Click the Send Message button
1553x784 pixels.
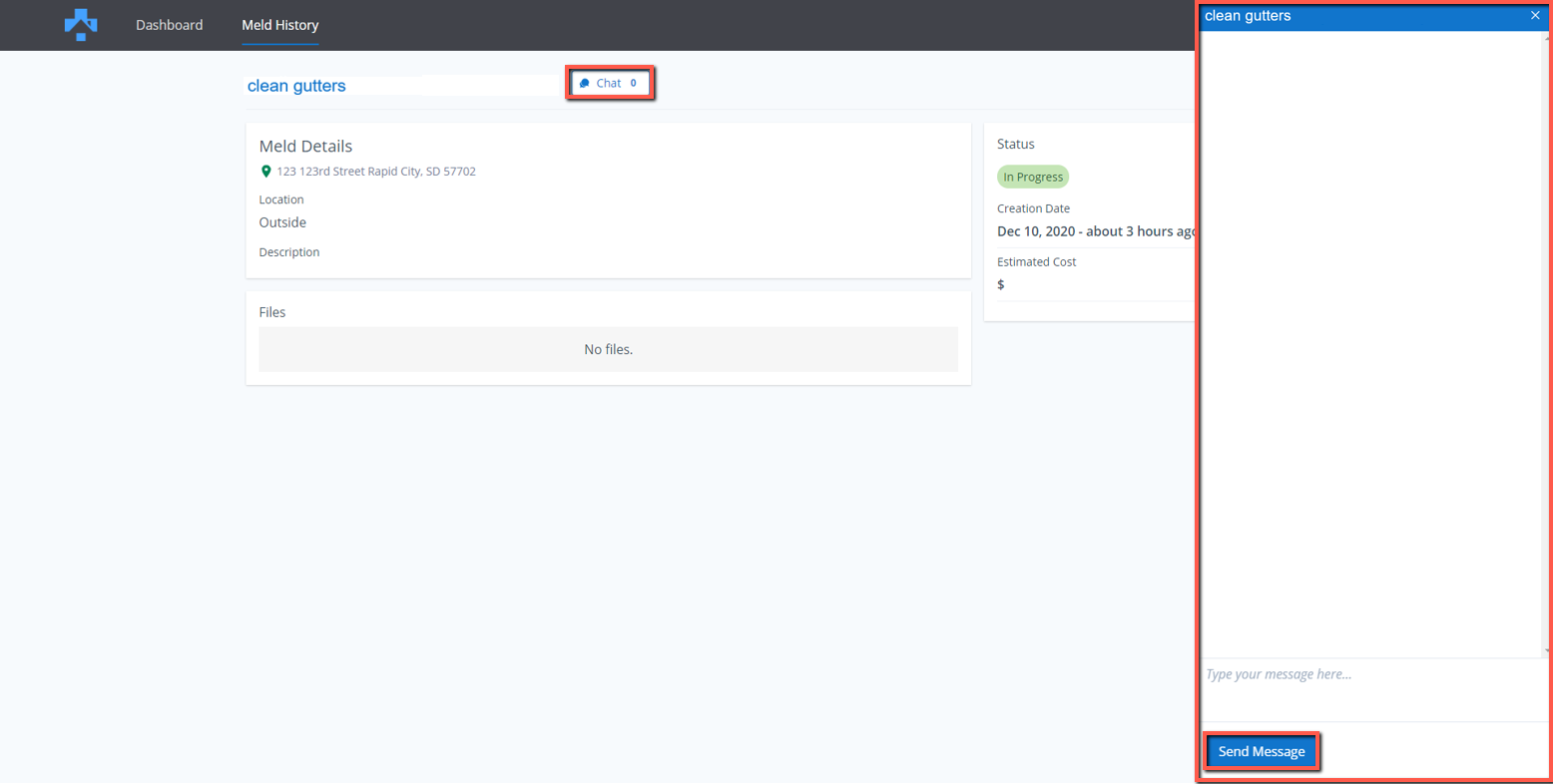click(x=1262, y=751)
